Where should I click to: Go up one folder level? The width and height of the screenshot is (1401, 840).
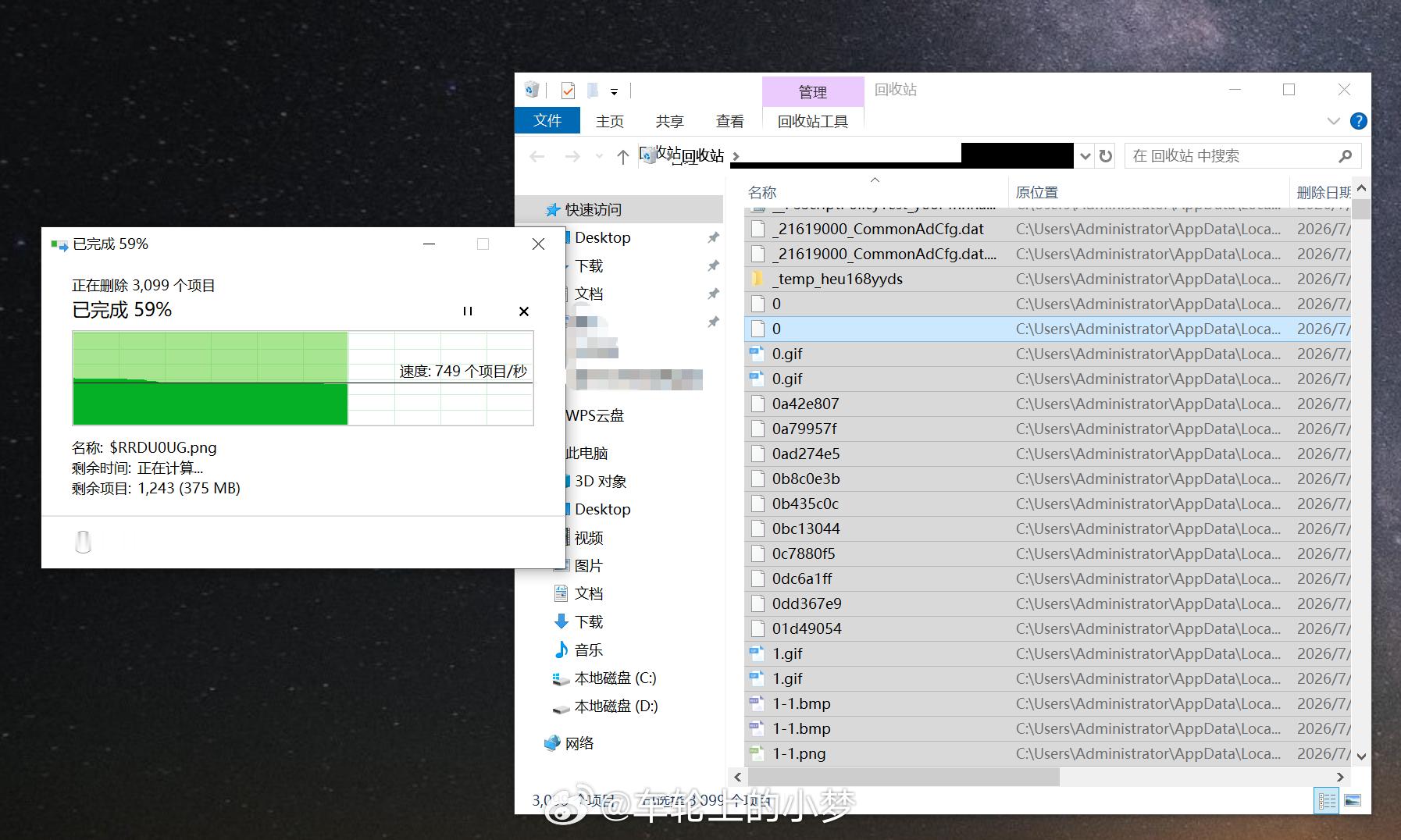point(622,157)
